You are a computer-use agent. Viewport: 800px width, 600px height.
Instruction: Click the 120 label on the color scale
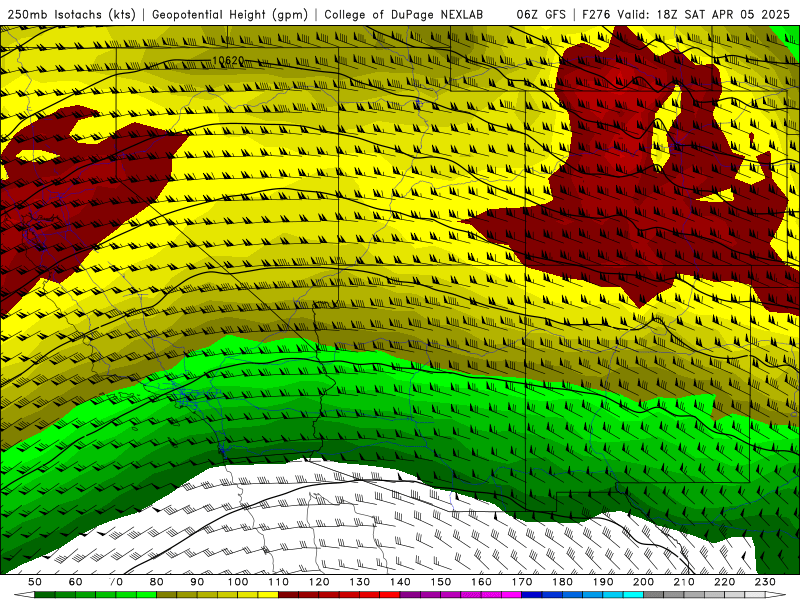tap(319, 582)
